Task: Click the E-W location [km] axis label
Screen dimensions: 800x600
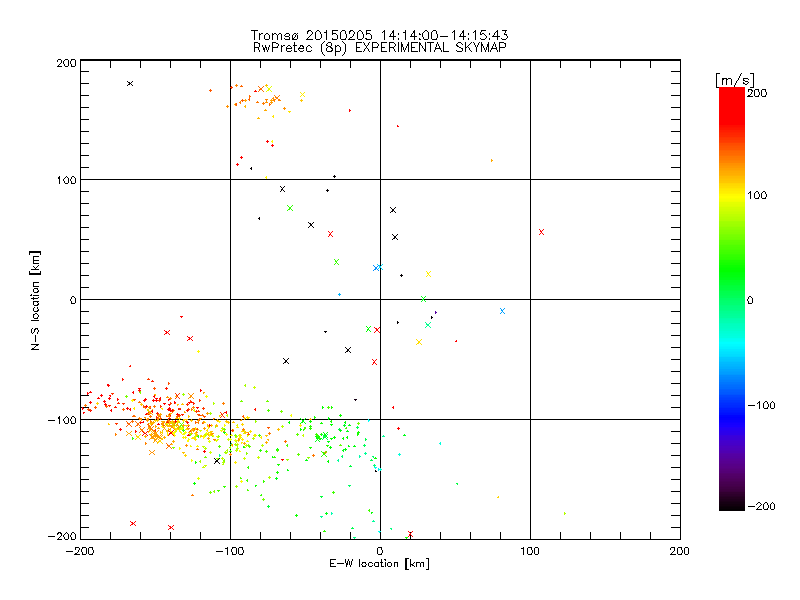Action: click(379, 564)
